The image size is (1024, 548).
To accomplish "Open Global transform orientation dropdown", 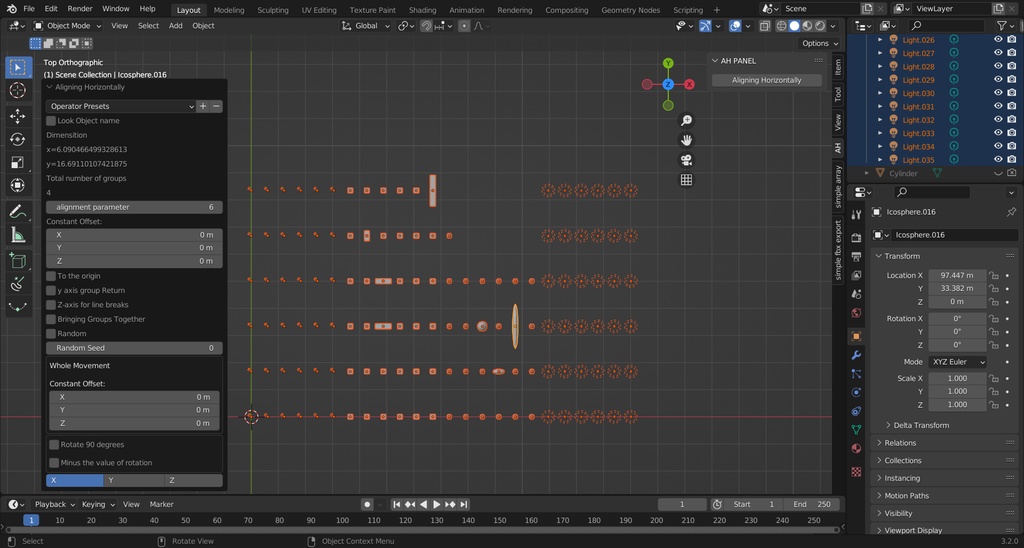I will click(366, 26).
